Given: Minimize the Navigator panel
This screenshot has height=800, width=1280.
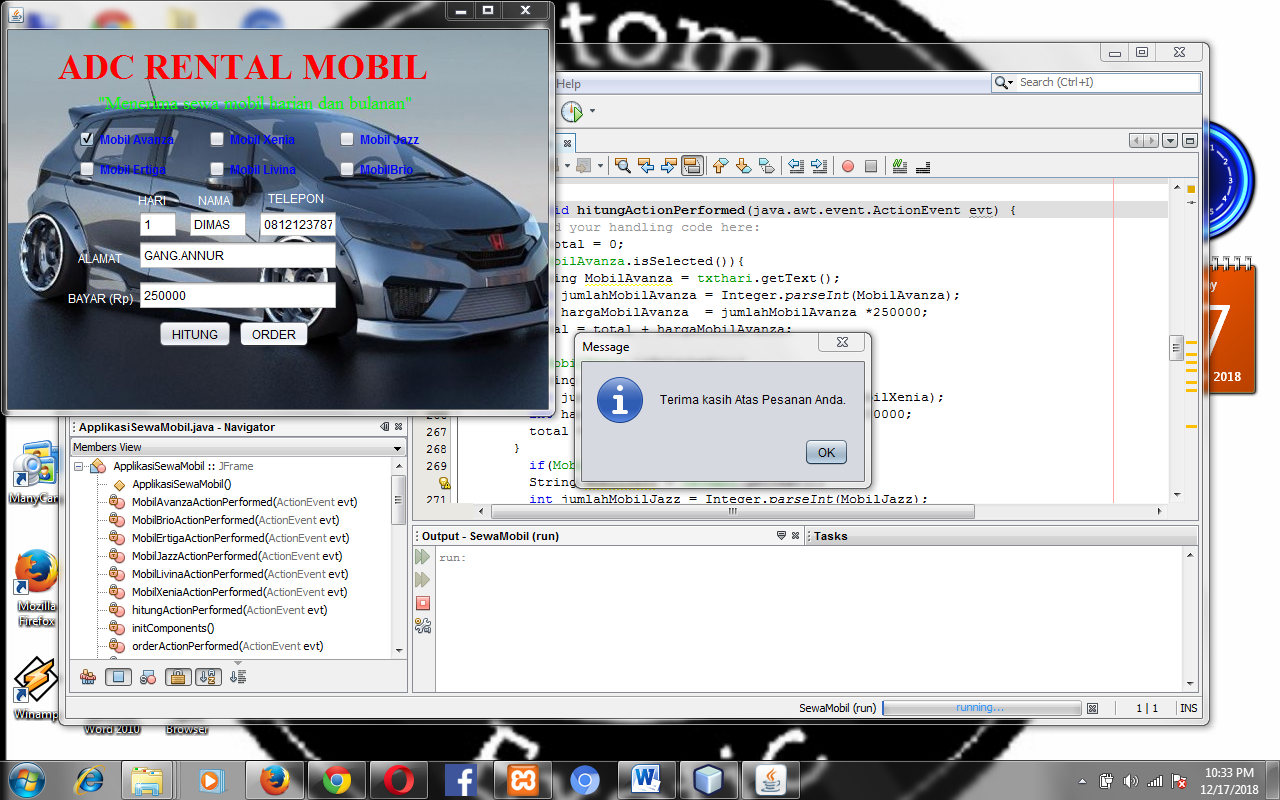Looking at the screenshot, I should tap(385, 427).
